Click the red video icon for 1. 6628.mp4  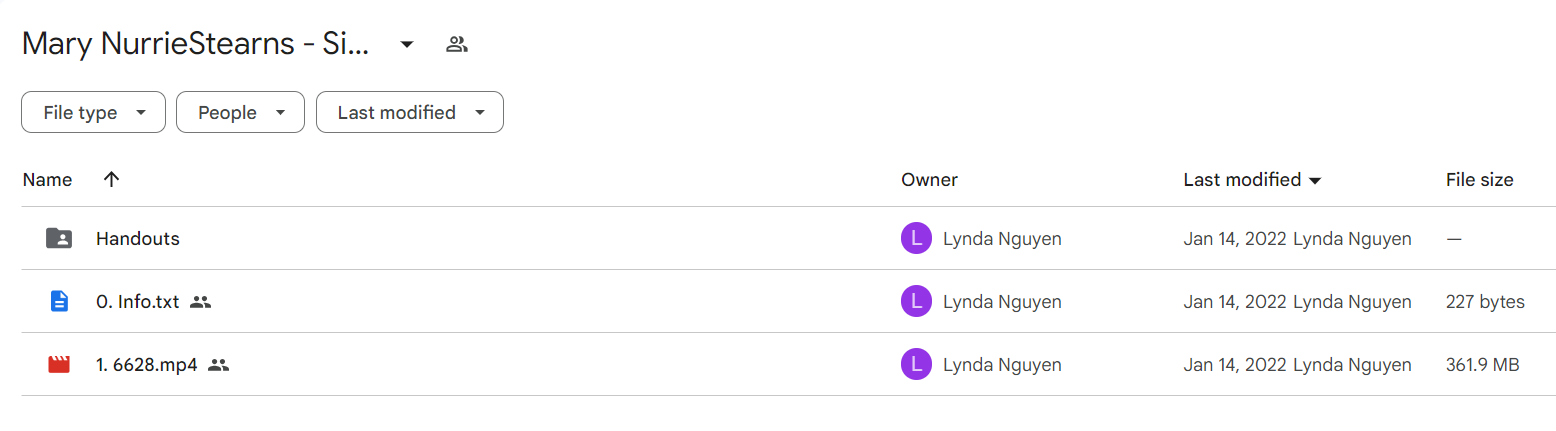pyautogui.click(x=59, y=364)
